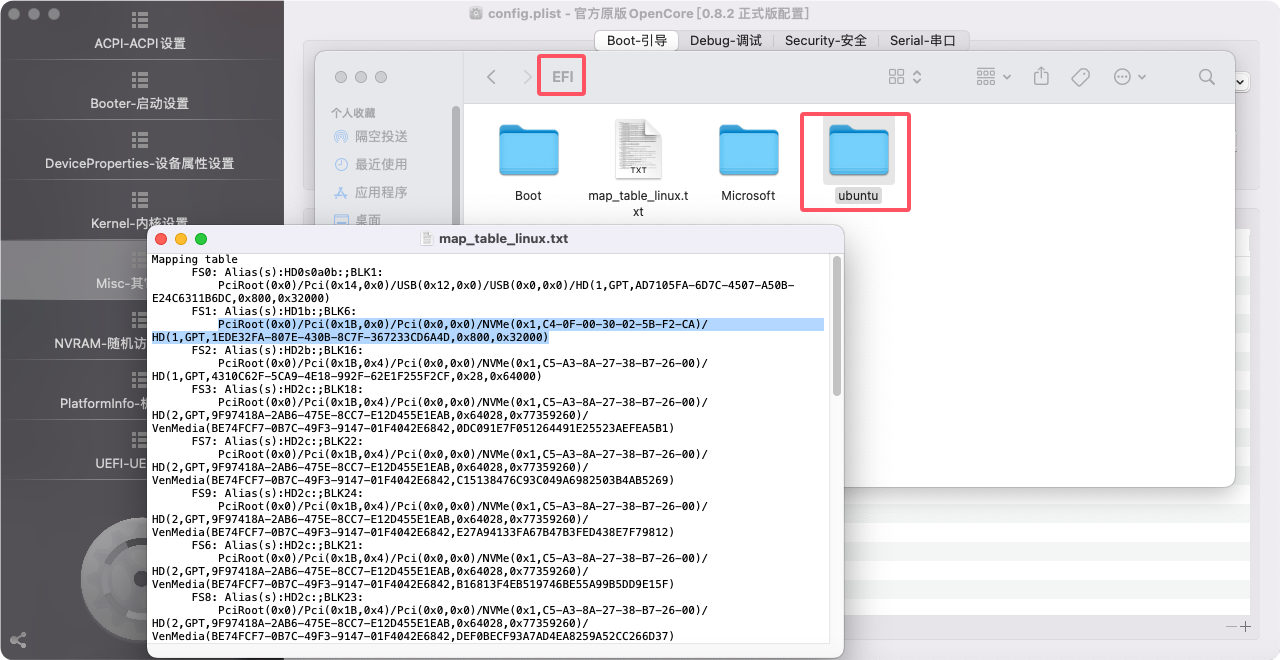Click the Finder share button

pos(1042,77)
